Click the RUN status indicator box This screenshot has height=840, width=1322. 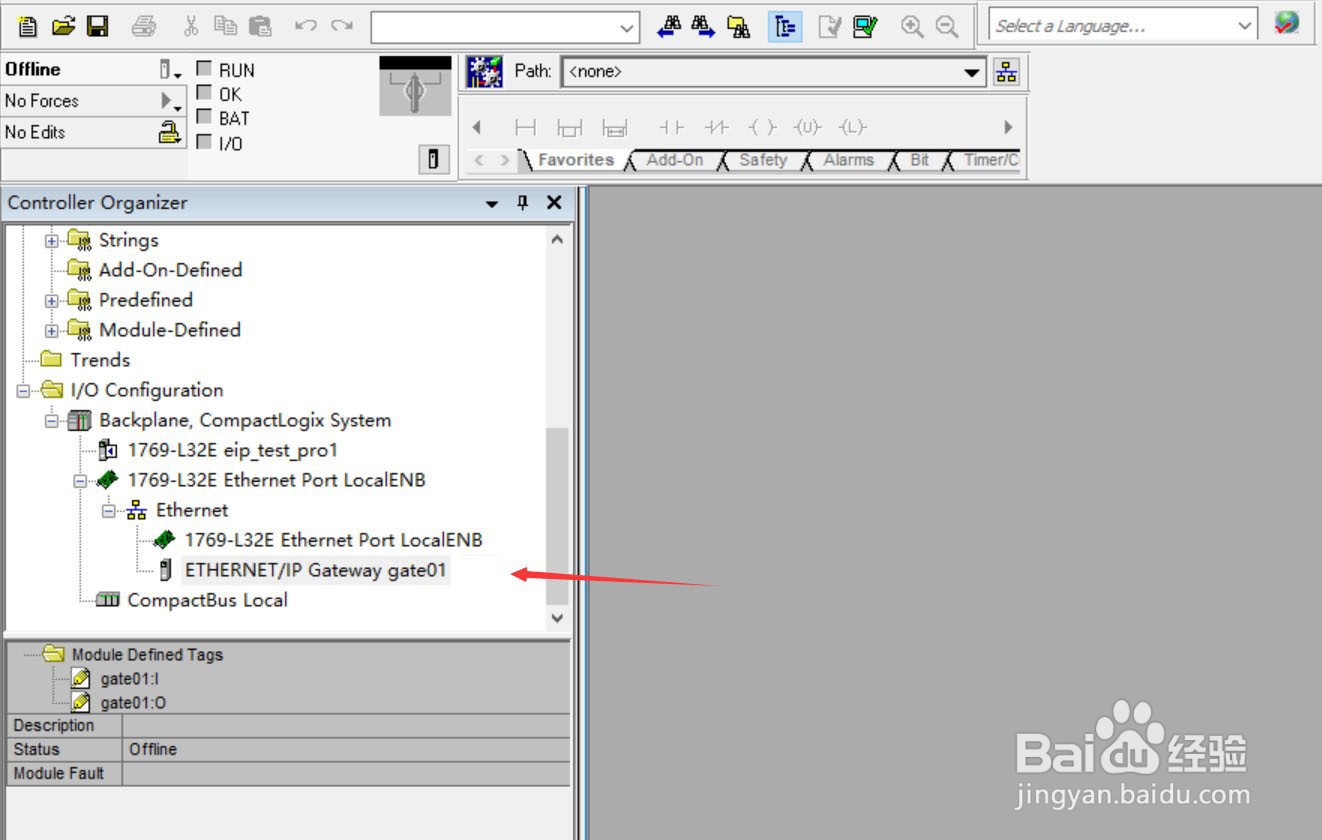click(x=204, y=69)
